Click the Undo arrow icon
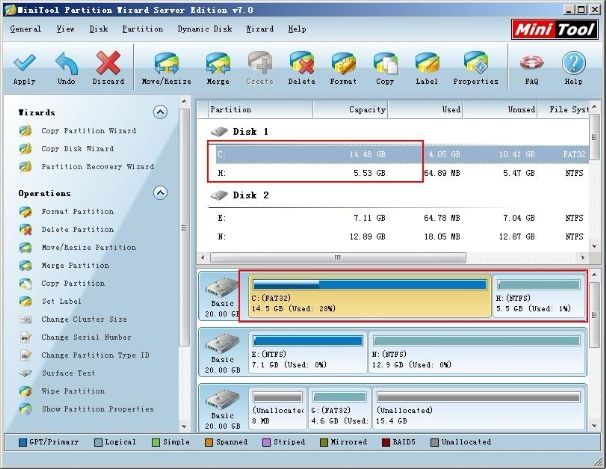This screenshot has height=469, width=606. pyautogui.click(x=66, y=63)
